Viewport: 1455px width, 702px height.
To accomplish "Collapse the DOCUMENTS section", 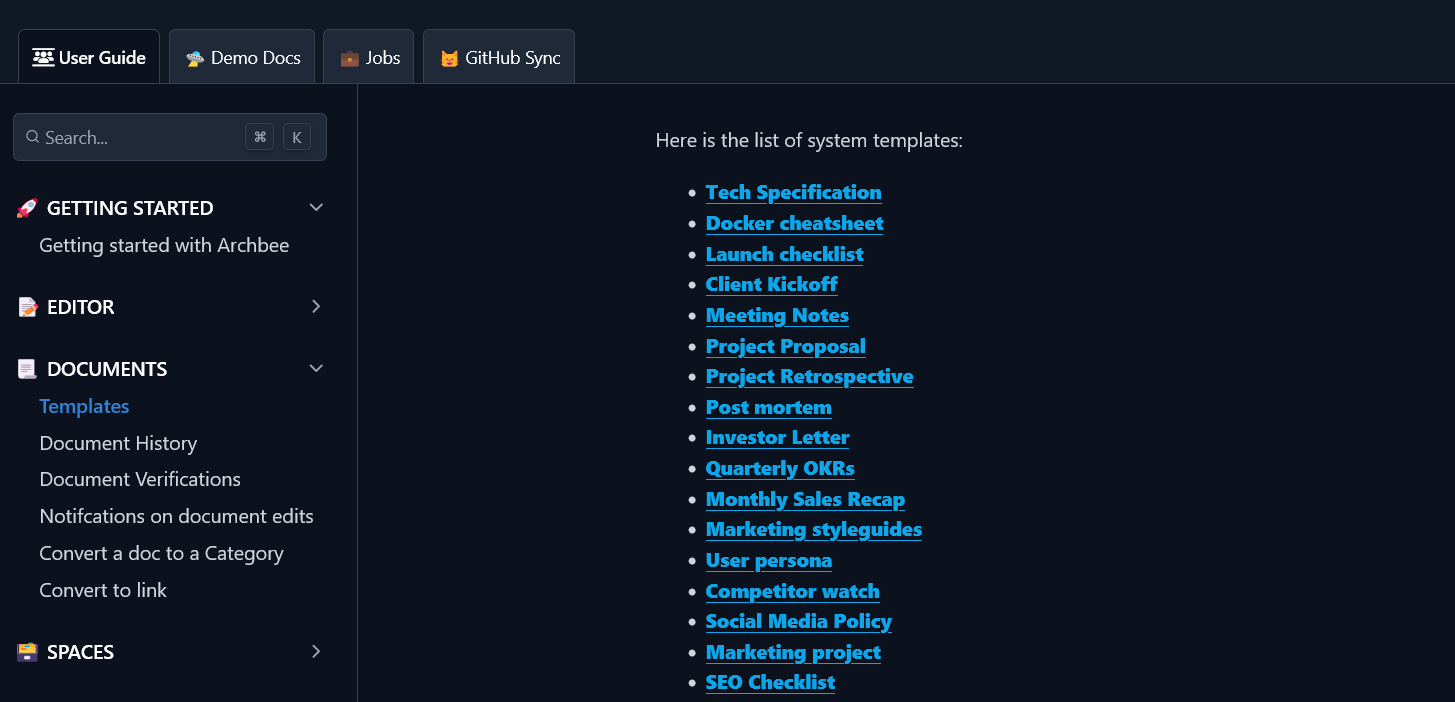I will [316, 368].
